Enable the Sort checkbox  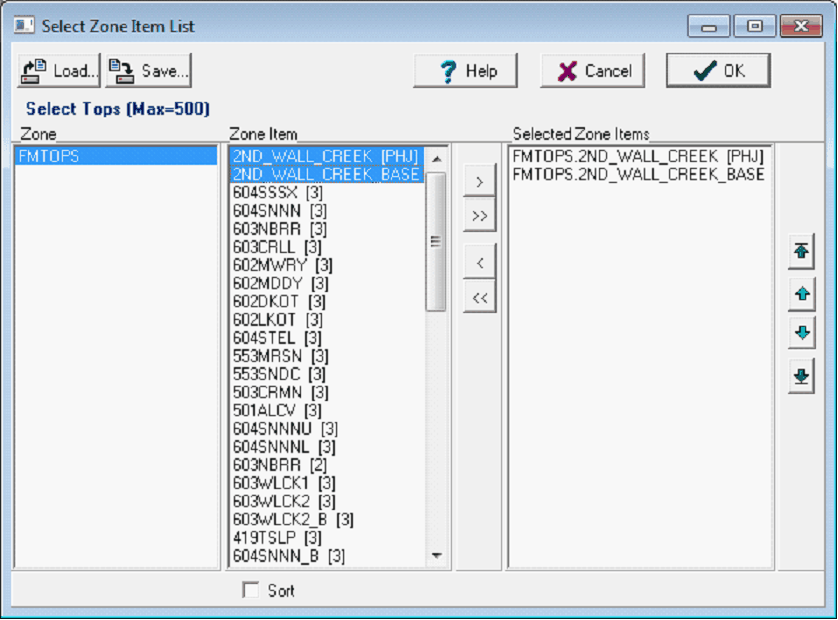tap(250, 591)
